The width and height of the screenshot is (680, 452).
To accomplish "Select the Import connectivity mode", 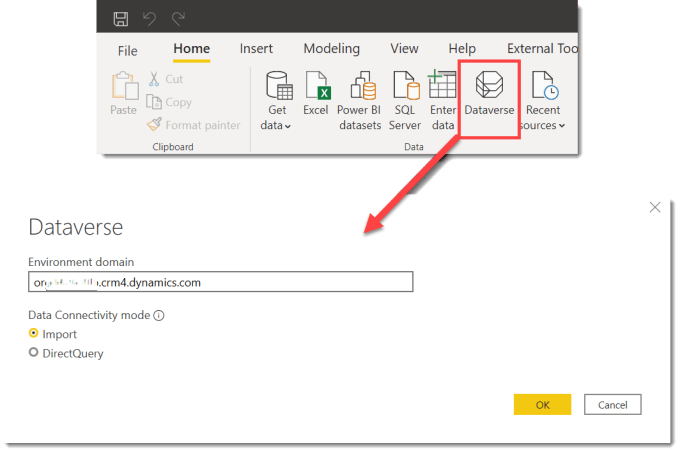I will [x=33, y=333].
